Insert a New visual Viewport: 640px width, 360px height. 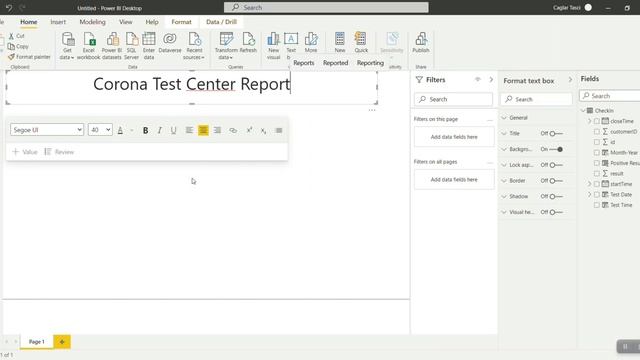[273, 46]
